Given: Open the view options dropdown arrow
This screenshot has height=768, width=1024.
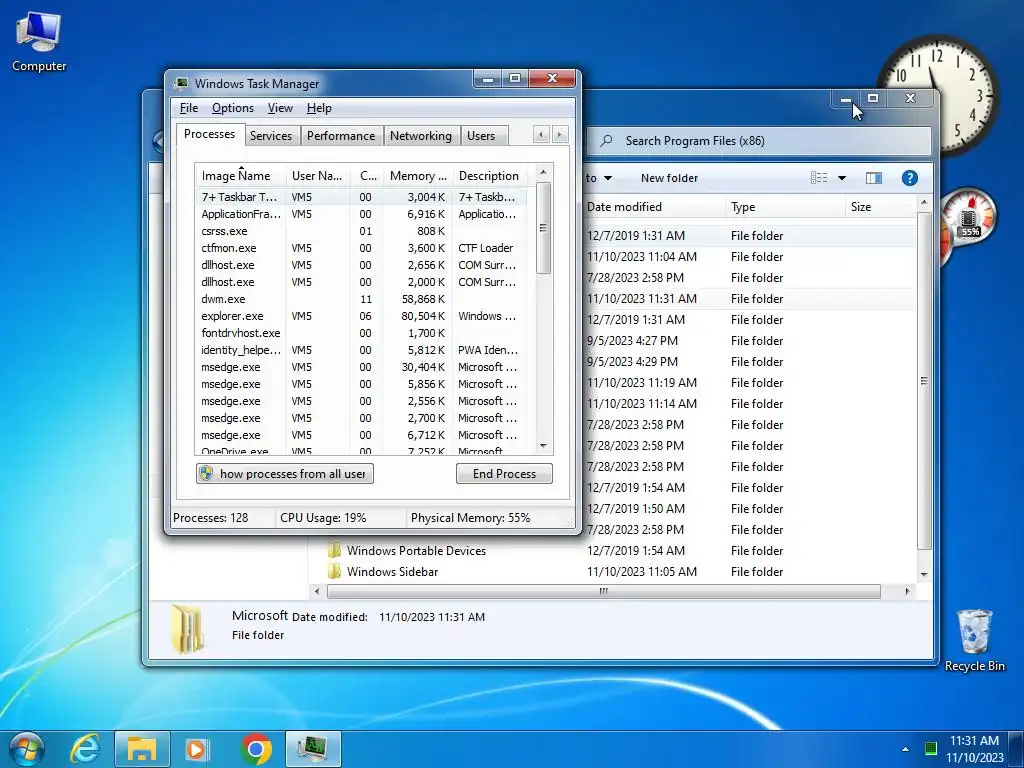Looking at the screenshot, I should tap(842, 178).
